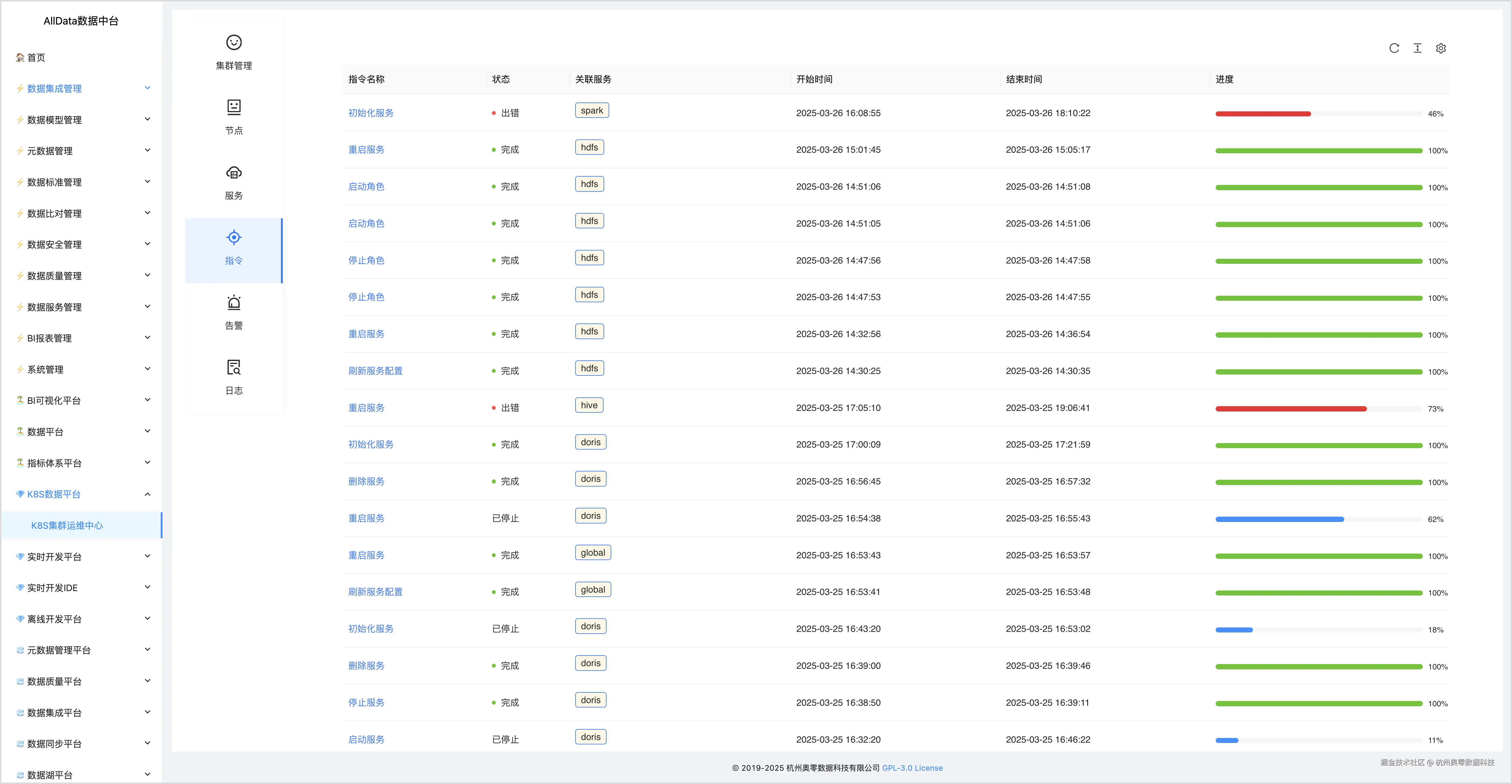
Task: Open the 节点 node icon
Action: [x=234, y=108]
